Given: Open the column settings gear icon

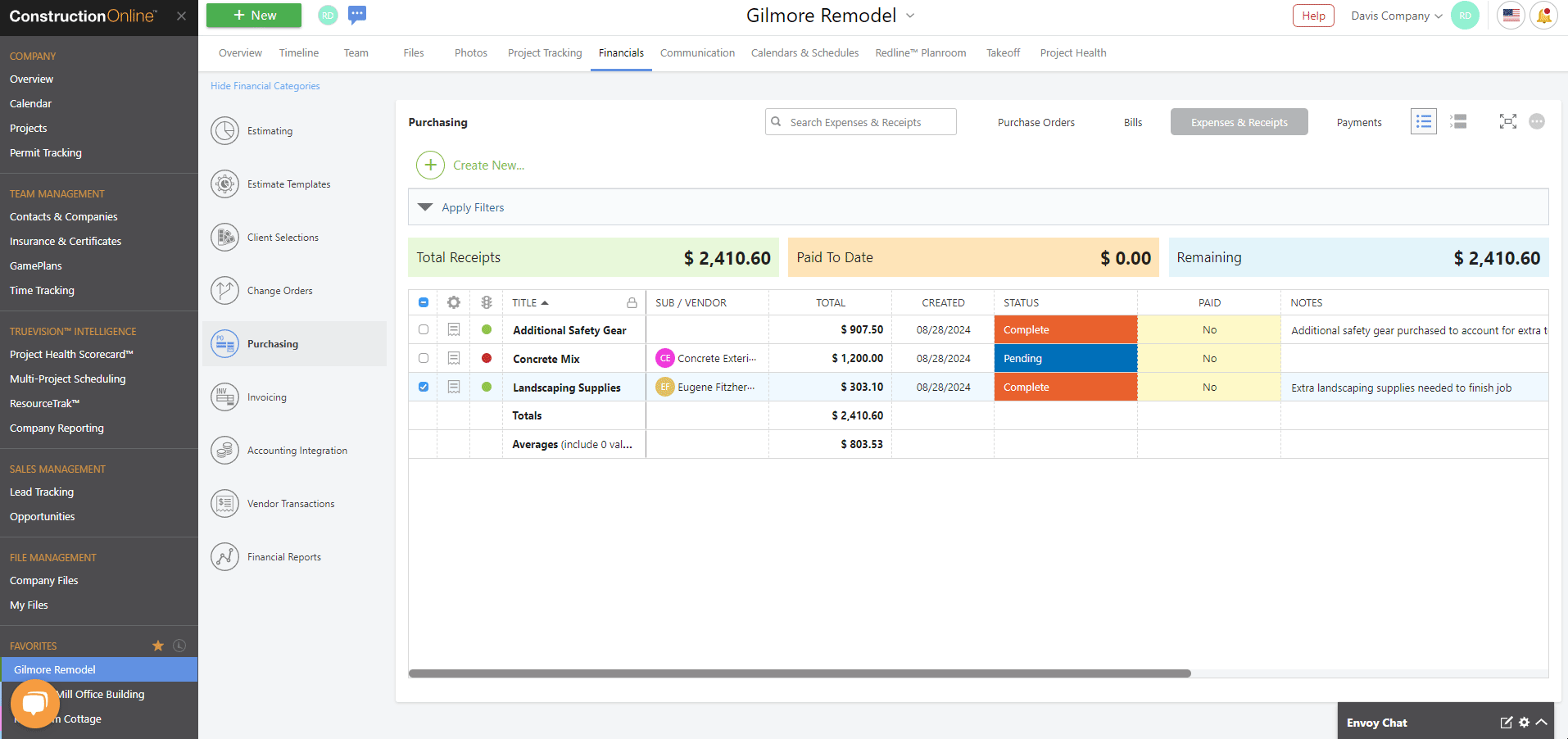Looking at the screenshot, I should (x=454, y=302).
